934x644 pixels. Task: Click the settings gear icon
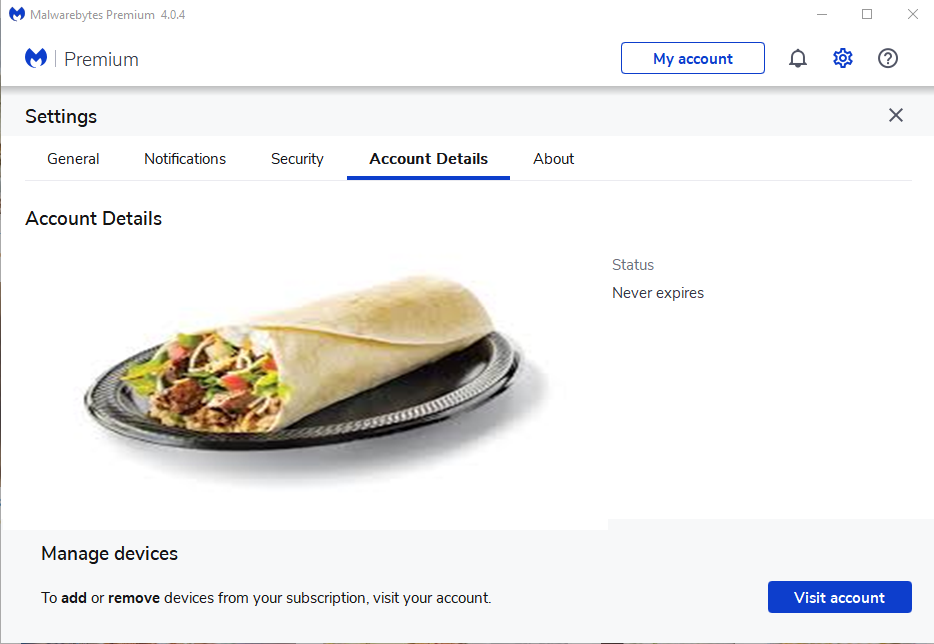[843, 59]
